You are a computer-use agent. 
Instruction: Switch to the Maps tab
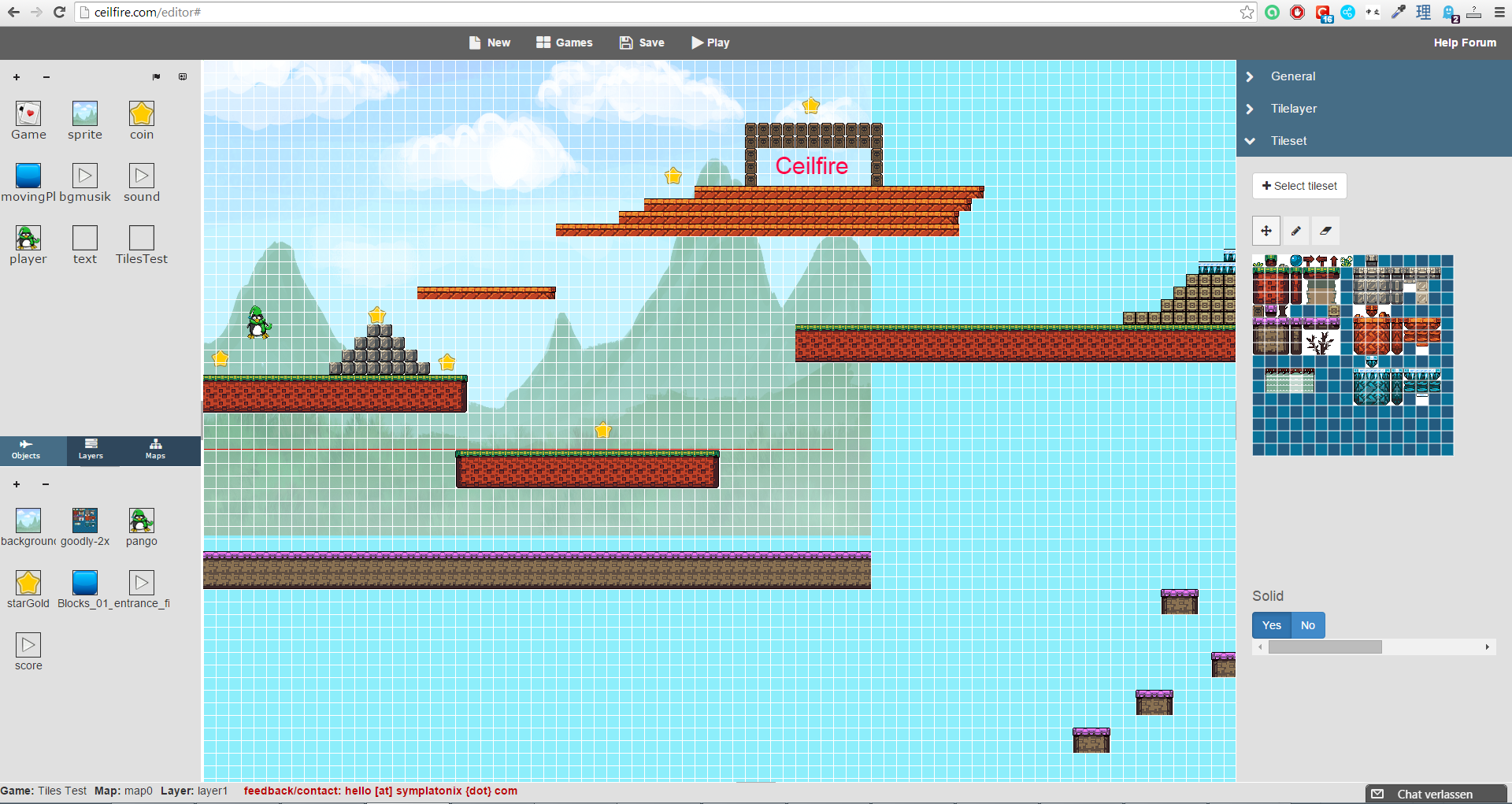click(x=155, y=450)
